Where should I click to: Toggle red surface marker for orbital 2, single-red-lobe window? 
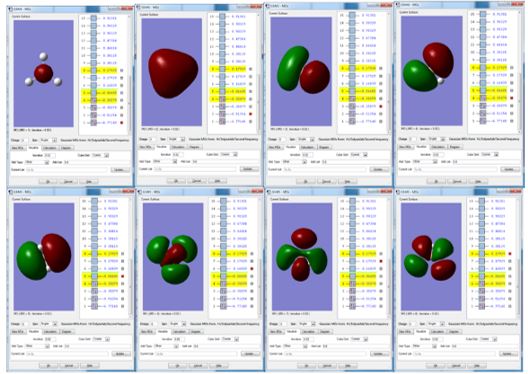click(251, 114)
